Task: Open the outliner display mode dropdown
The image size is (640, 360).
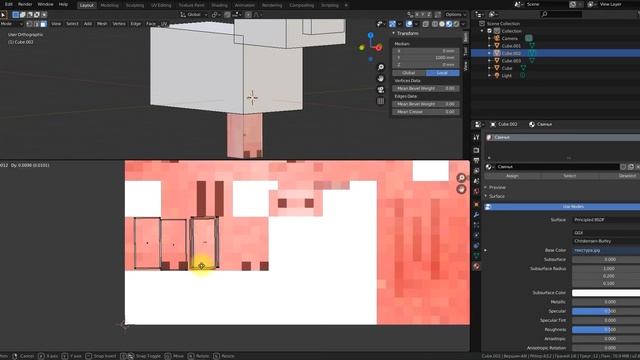Action: tap(494, 14)
